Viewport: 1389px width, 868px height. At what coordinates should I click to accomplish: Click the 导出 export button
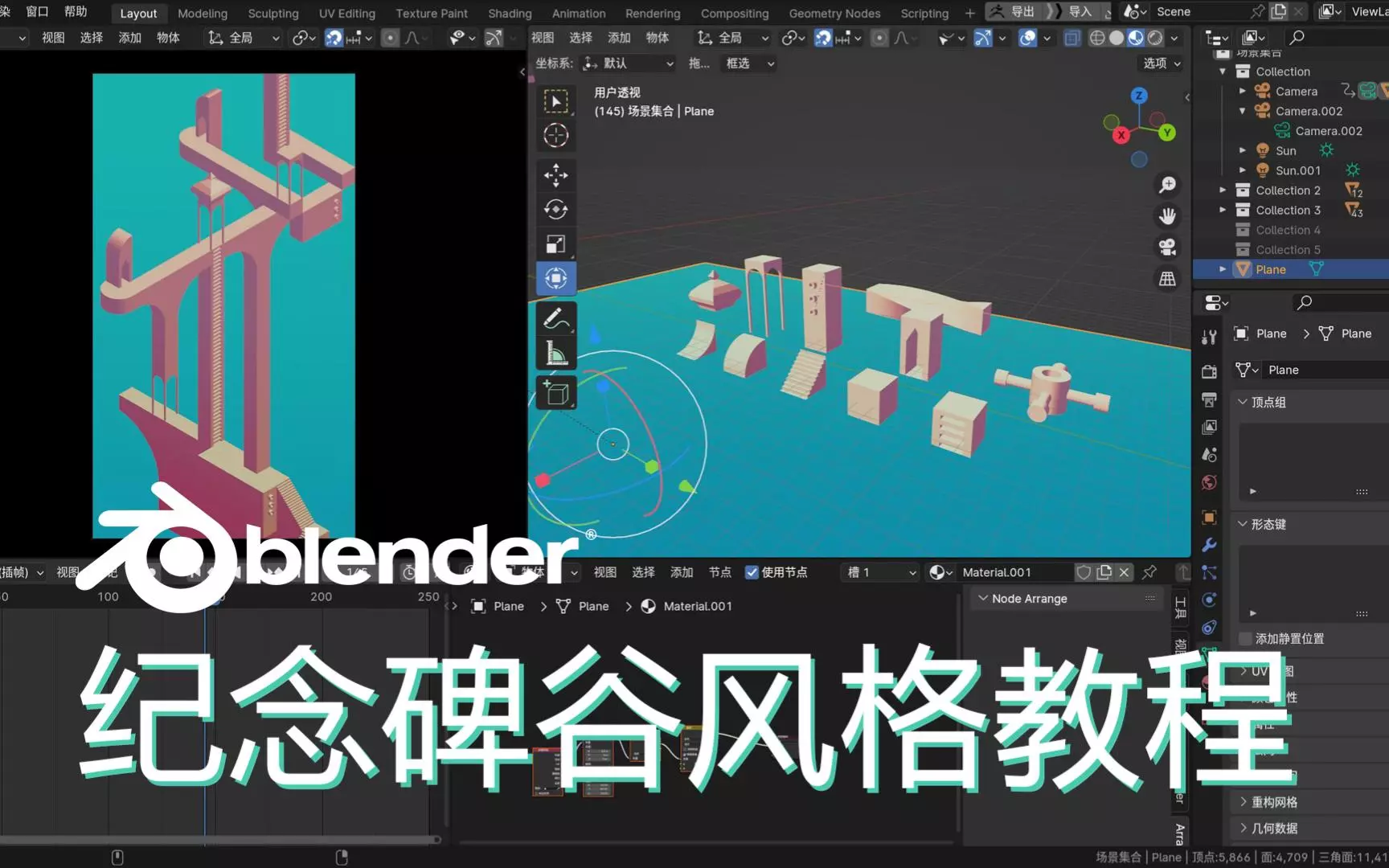click(1012, 12)
